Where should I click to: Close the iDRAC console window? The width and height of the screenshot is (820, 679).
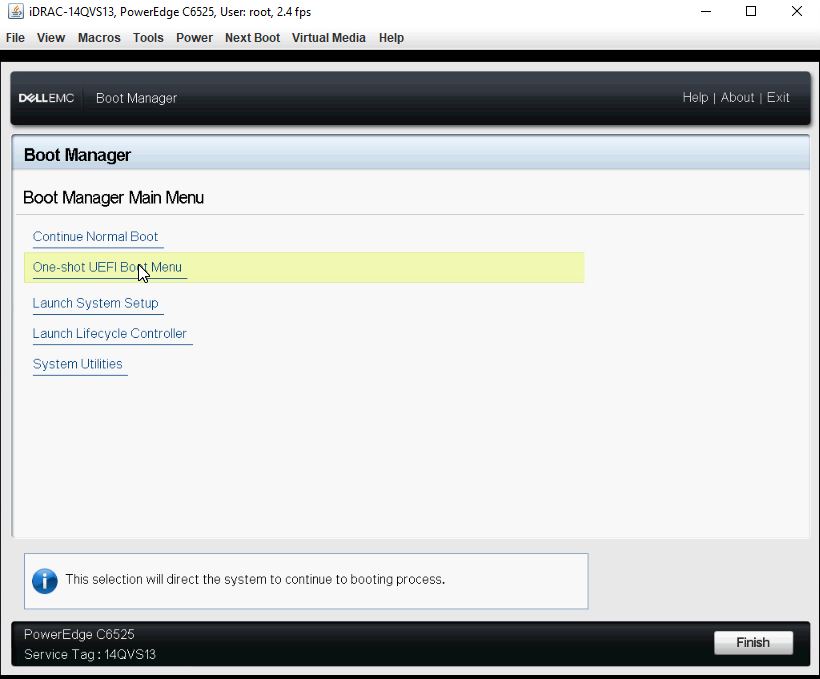pos(796,12)
